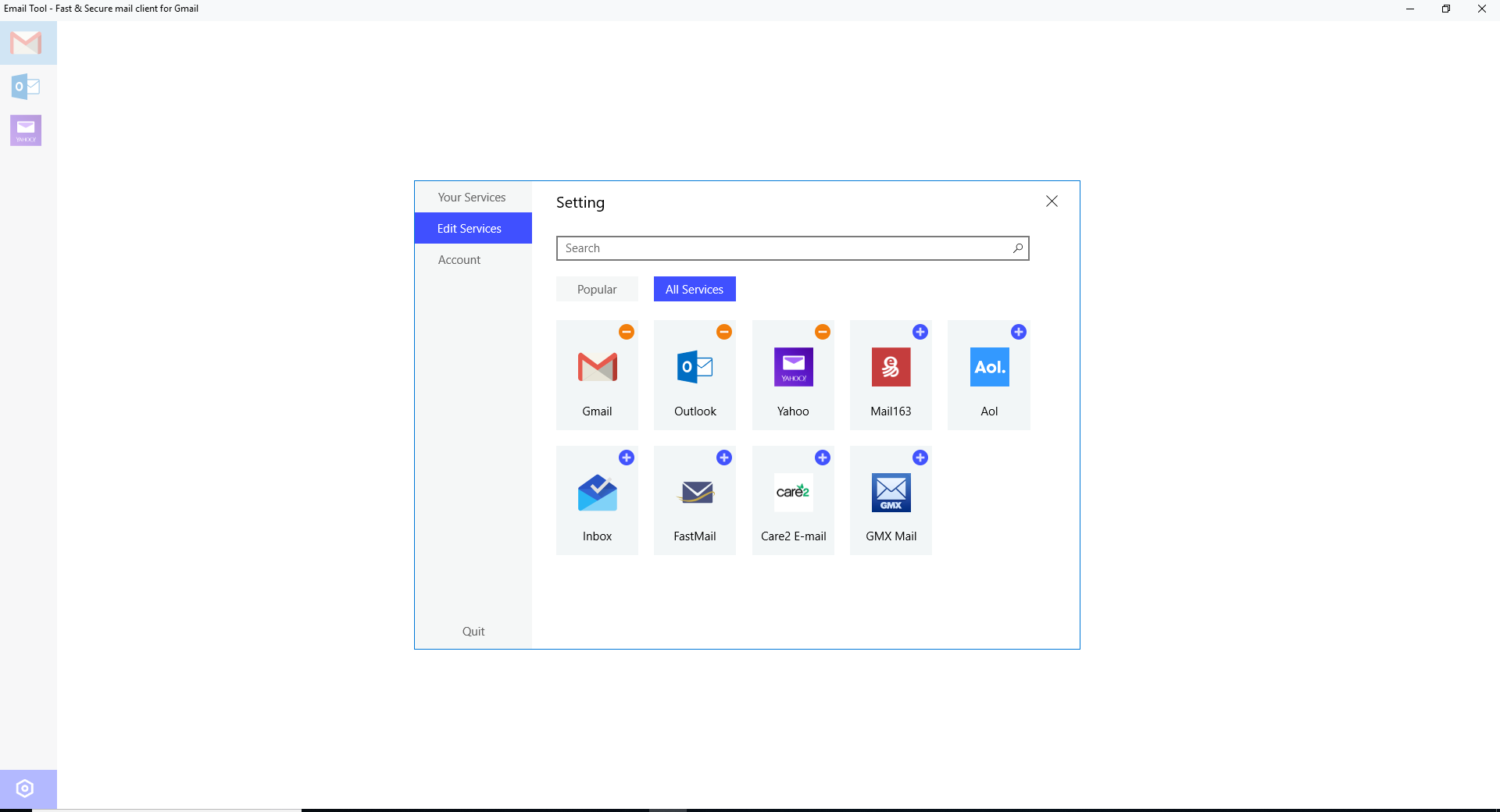Go to the Account section
Screen dimensions: 1500x812
click(473, 260)
